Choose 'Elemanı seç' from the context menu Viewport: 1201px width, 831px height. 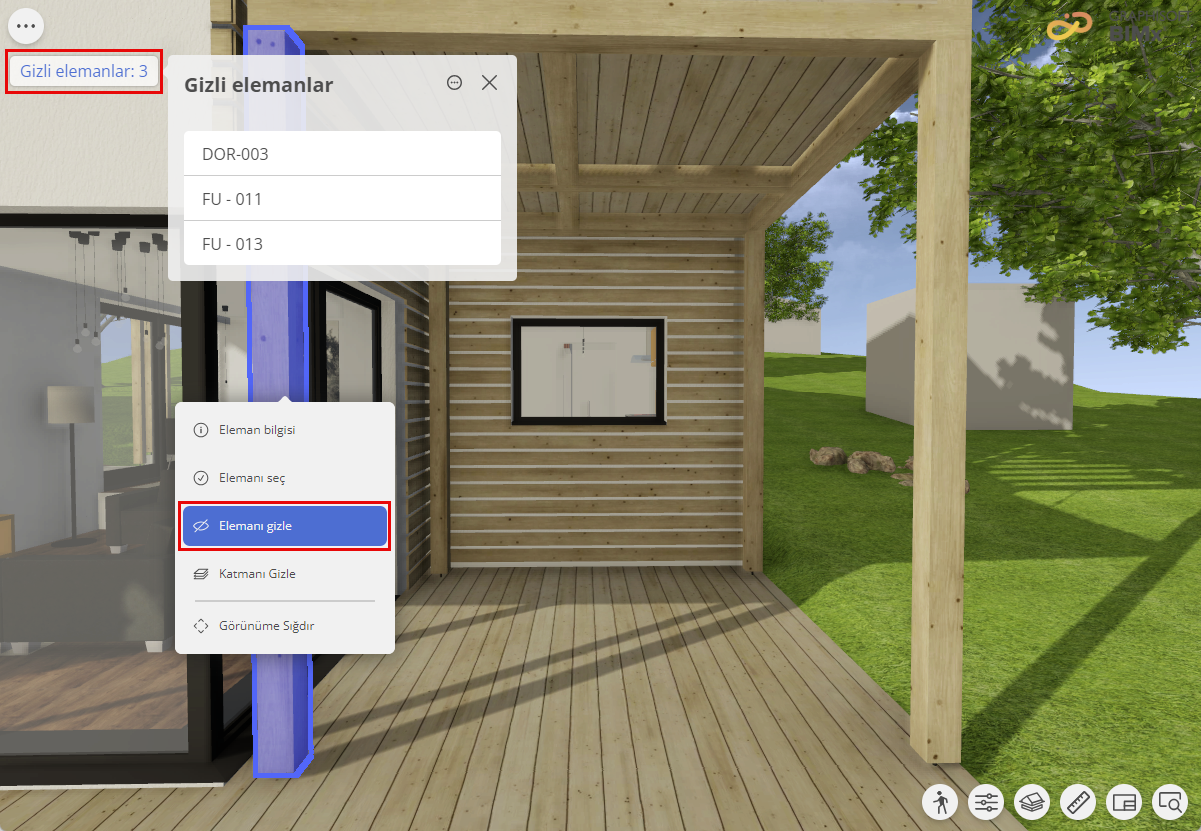click(x=285, y=478)
